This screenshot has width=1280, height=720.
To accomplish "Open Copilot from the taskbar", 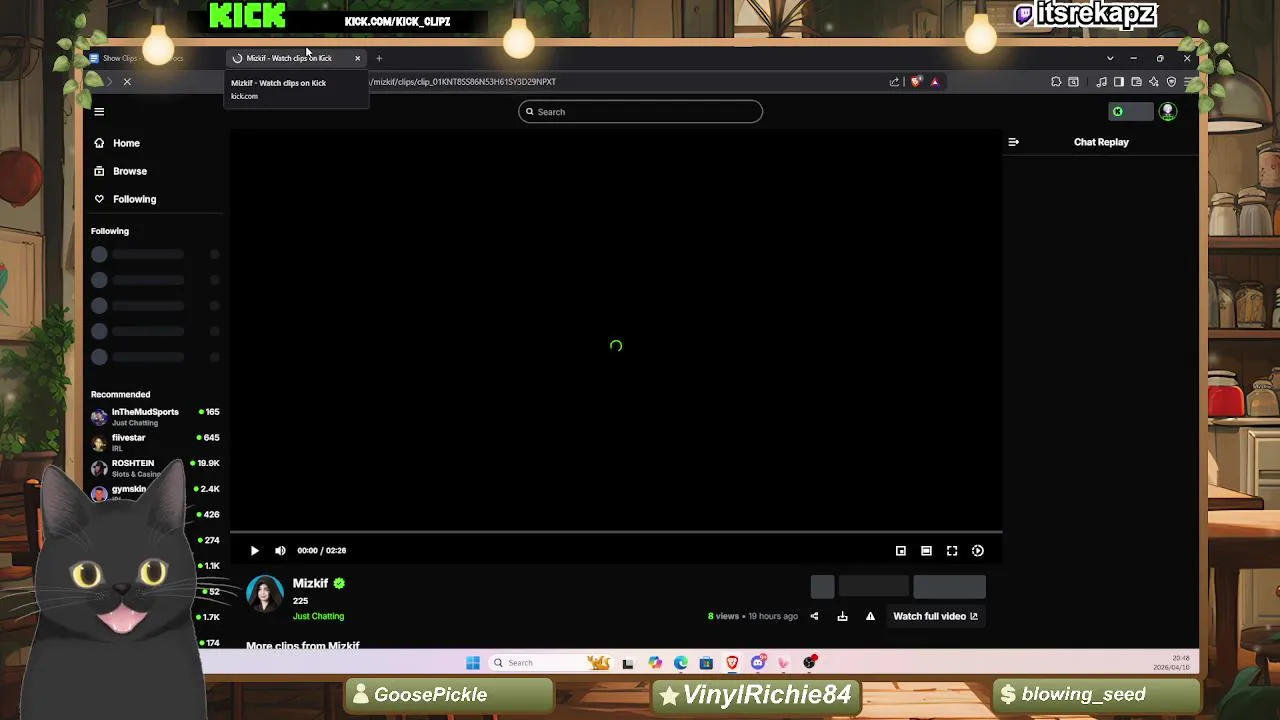I will point(655,663).
